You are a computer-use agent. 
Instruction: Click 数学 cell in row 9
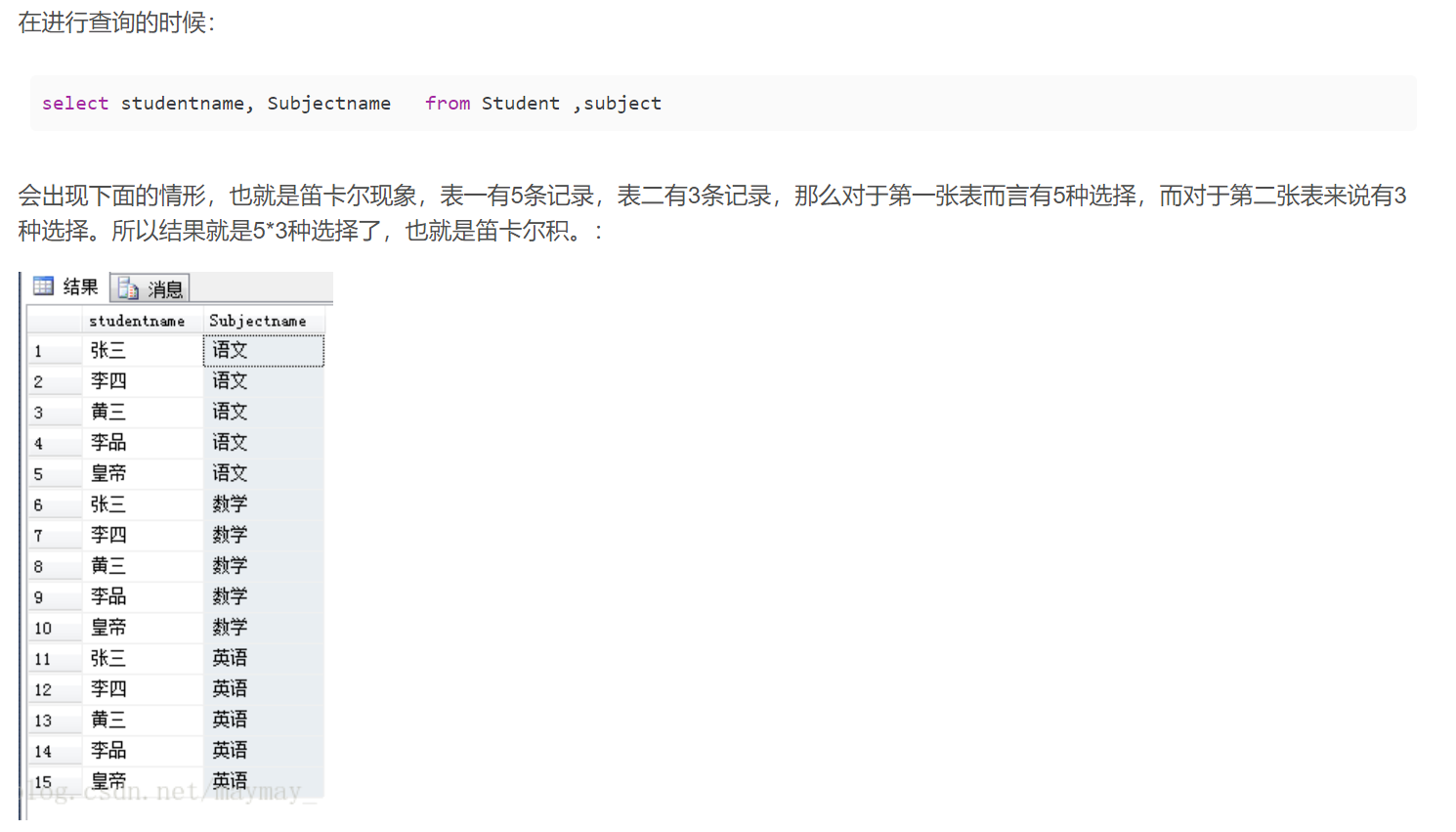(x=263, y=596)
